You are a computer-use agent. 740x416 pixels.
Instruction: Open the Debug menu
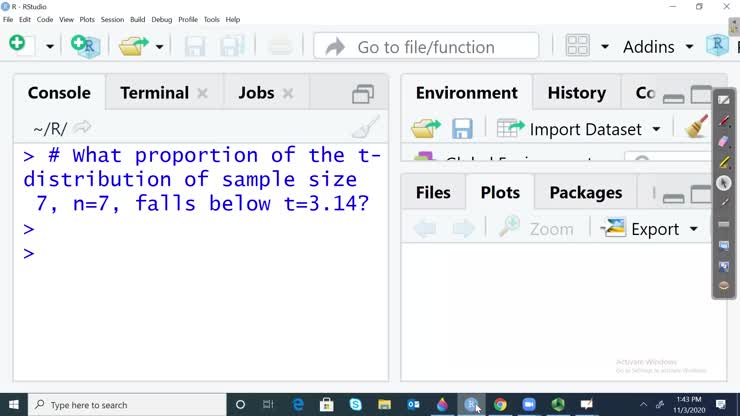click(161, 19)
